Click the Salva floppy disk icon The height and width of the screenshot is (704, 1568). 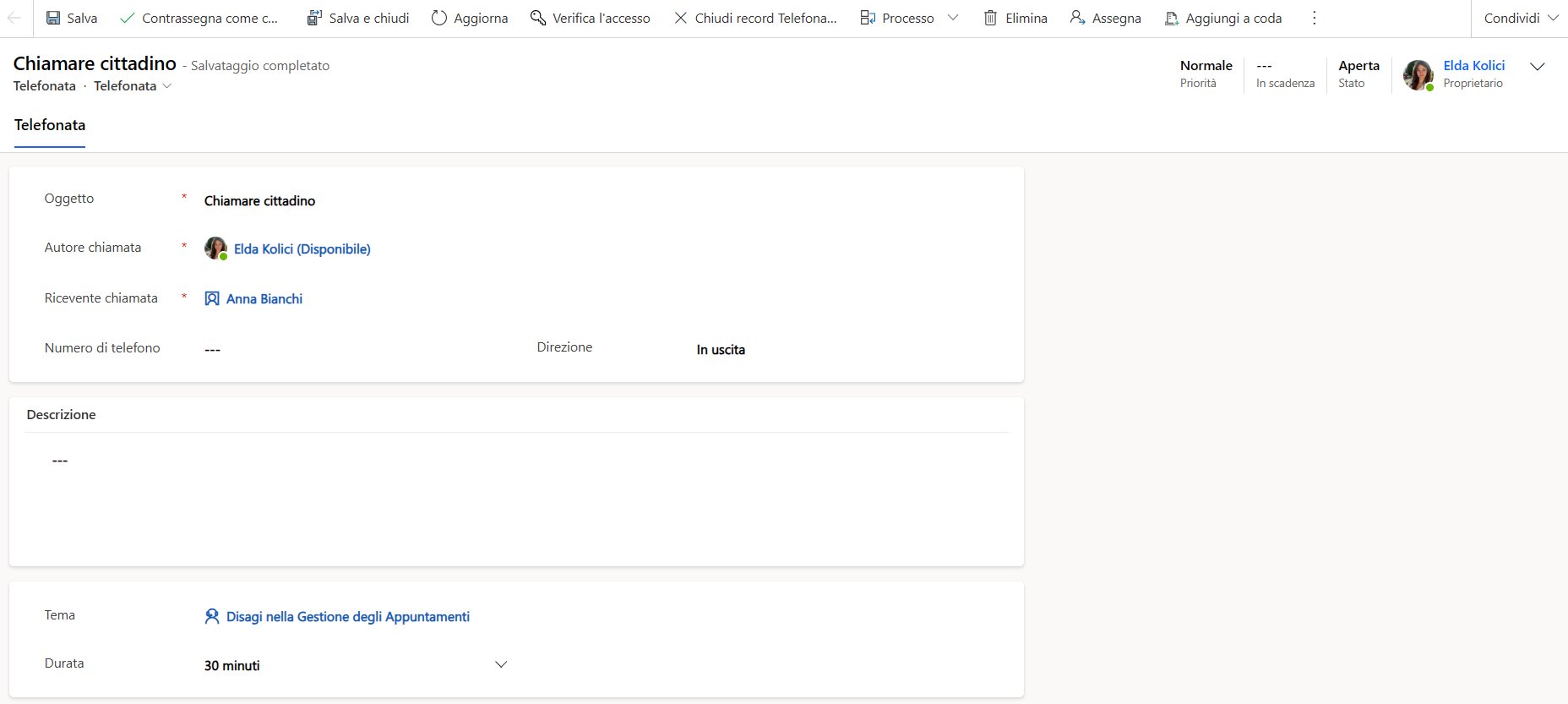53,18
